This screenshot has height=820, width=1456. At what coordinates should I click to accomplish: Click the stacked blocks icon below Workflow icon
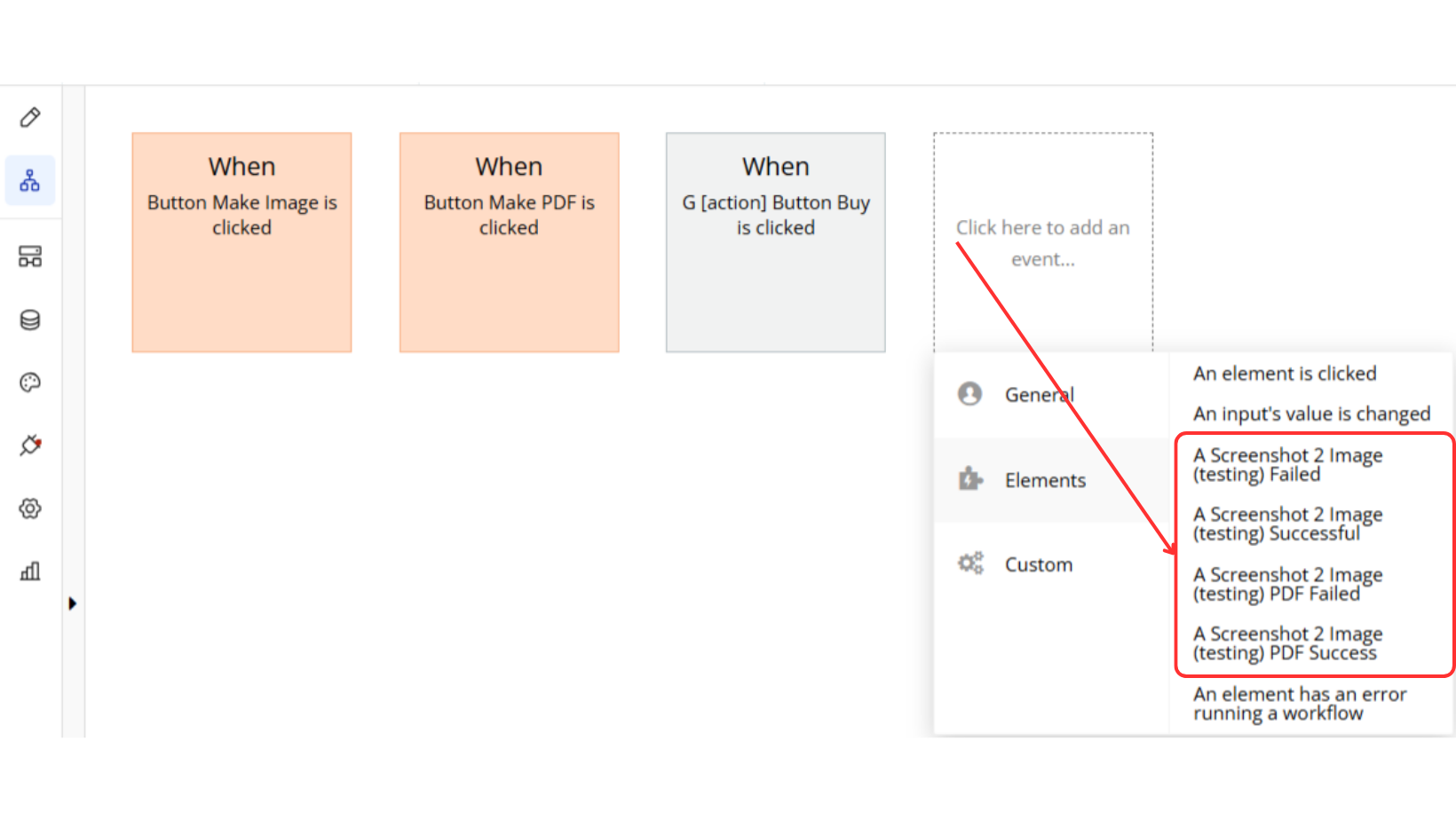click(30, 256)
